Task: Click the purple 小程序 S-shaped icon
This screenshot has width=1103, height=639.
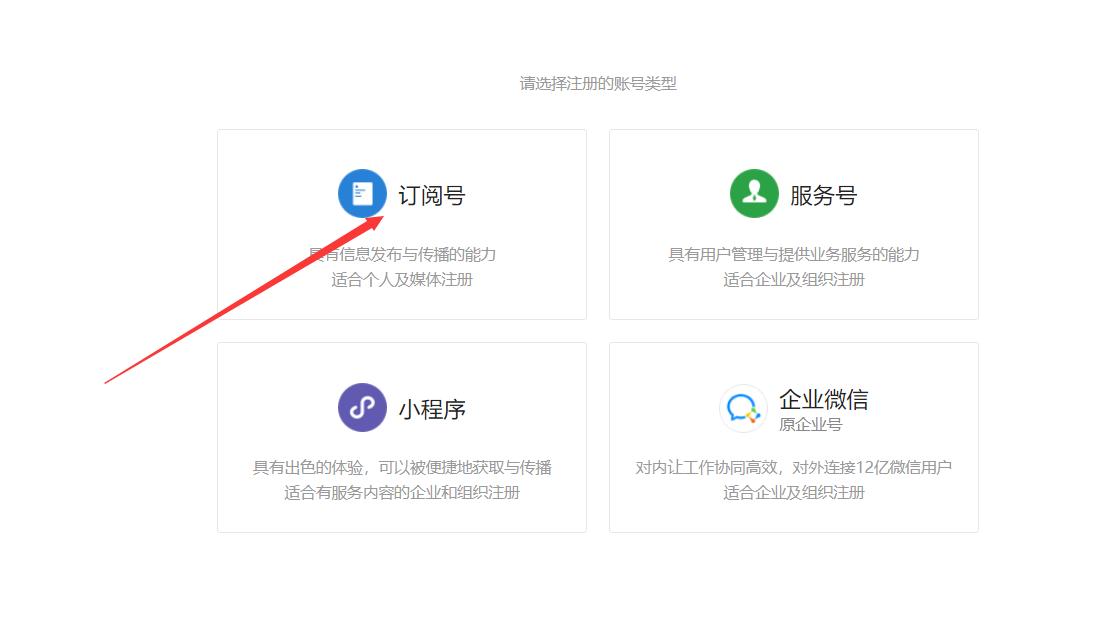Action: tap(362, 407)
